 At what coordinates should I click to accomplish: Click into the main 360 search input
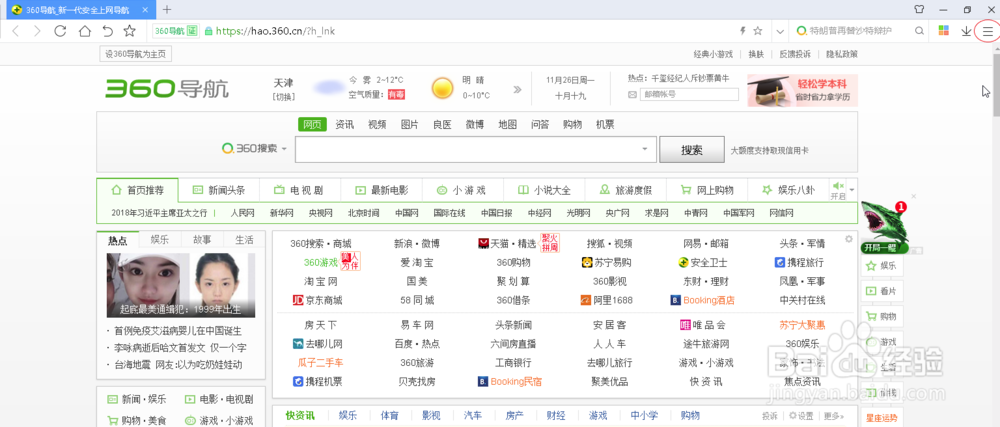point(475,150)
